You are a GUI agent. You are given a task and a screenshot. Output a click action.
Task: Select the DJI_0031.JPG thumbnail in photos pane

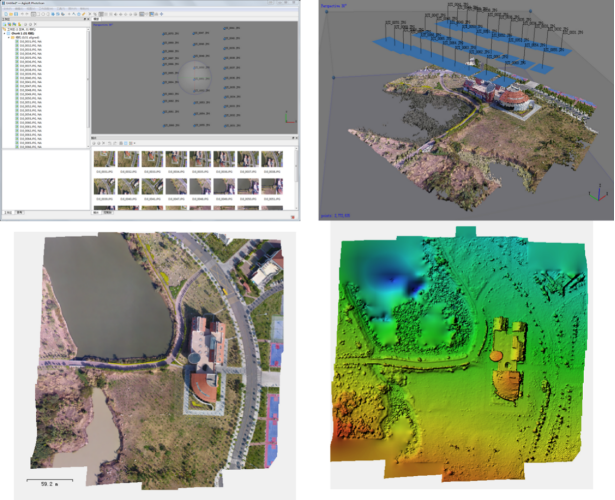pos(104,159)
